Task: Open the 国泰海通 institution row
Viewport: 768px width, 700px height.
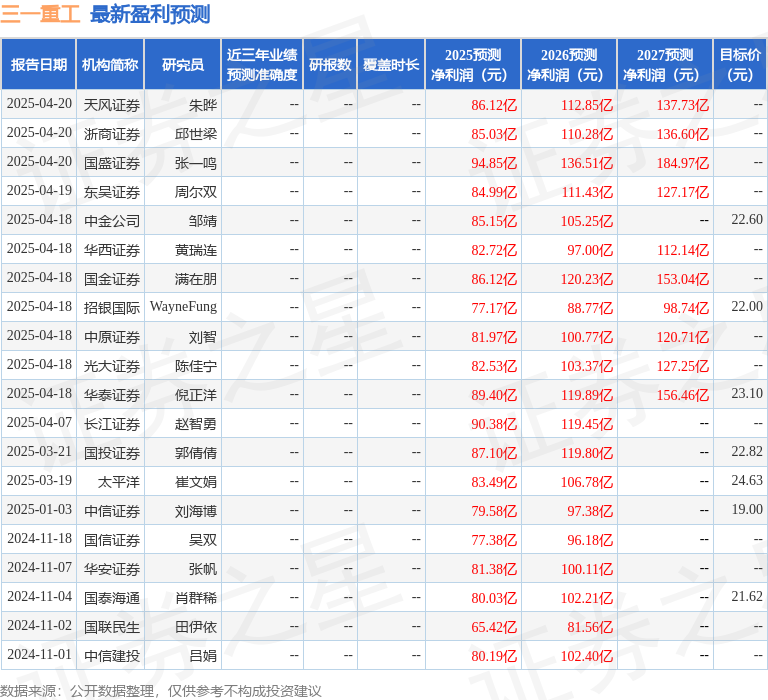Action: click(x=112, y=597)
